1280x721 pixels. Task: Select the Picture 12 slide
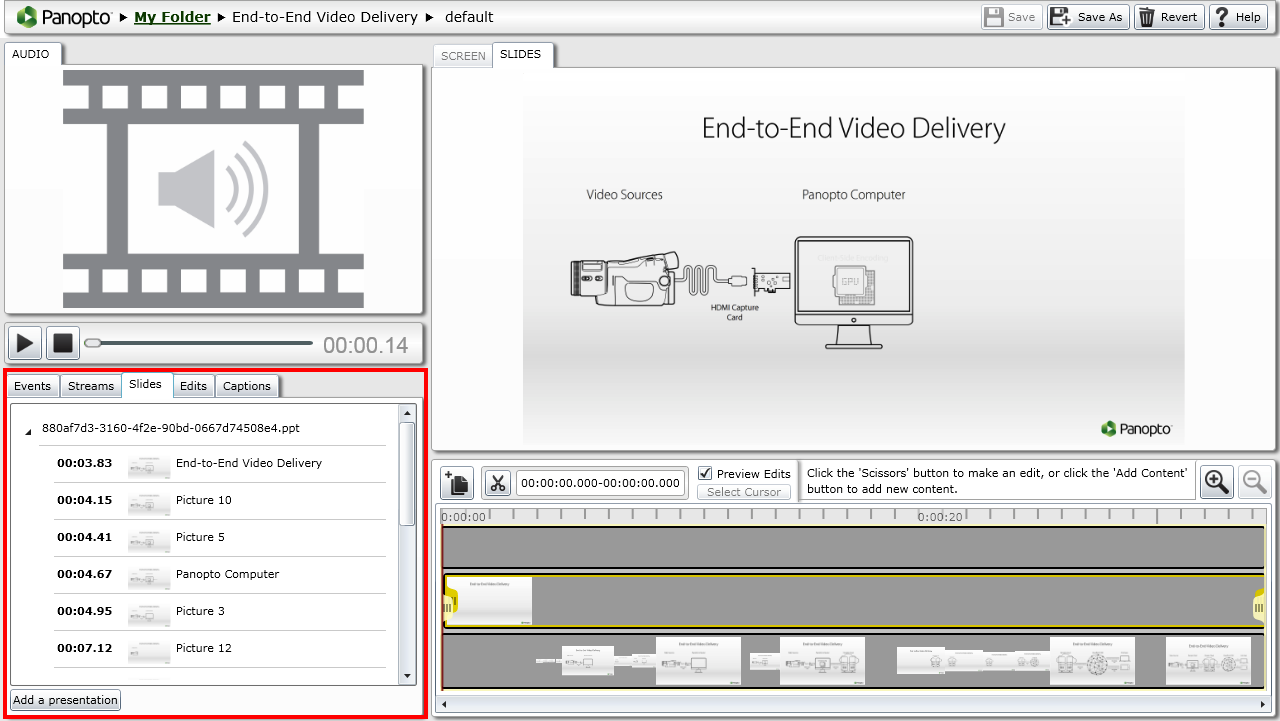pos(220,648)
